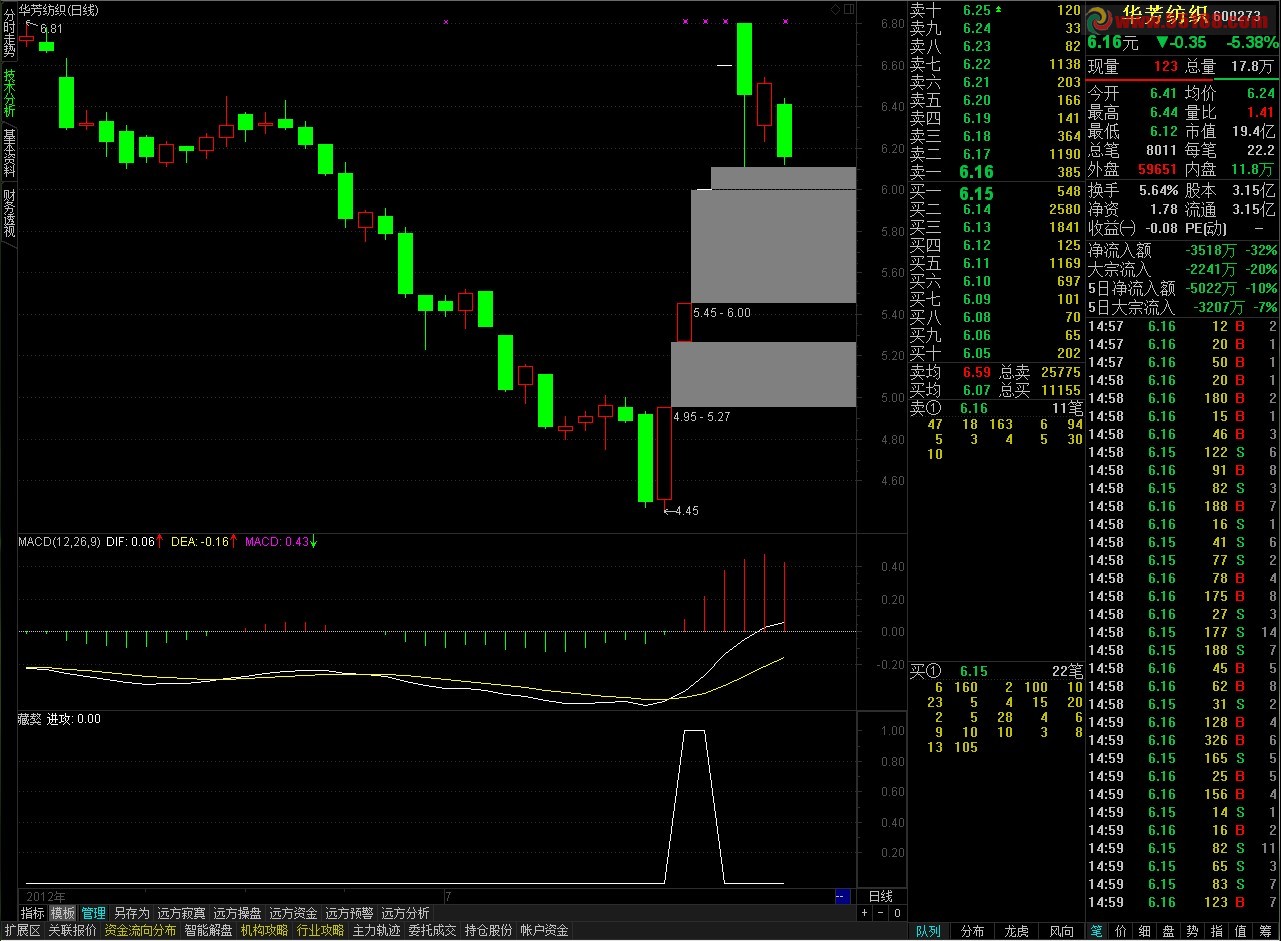Switch to the 队列 tab
Viewport: 1281px width, 941px height.
click(x=928, y=931)
